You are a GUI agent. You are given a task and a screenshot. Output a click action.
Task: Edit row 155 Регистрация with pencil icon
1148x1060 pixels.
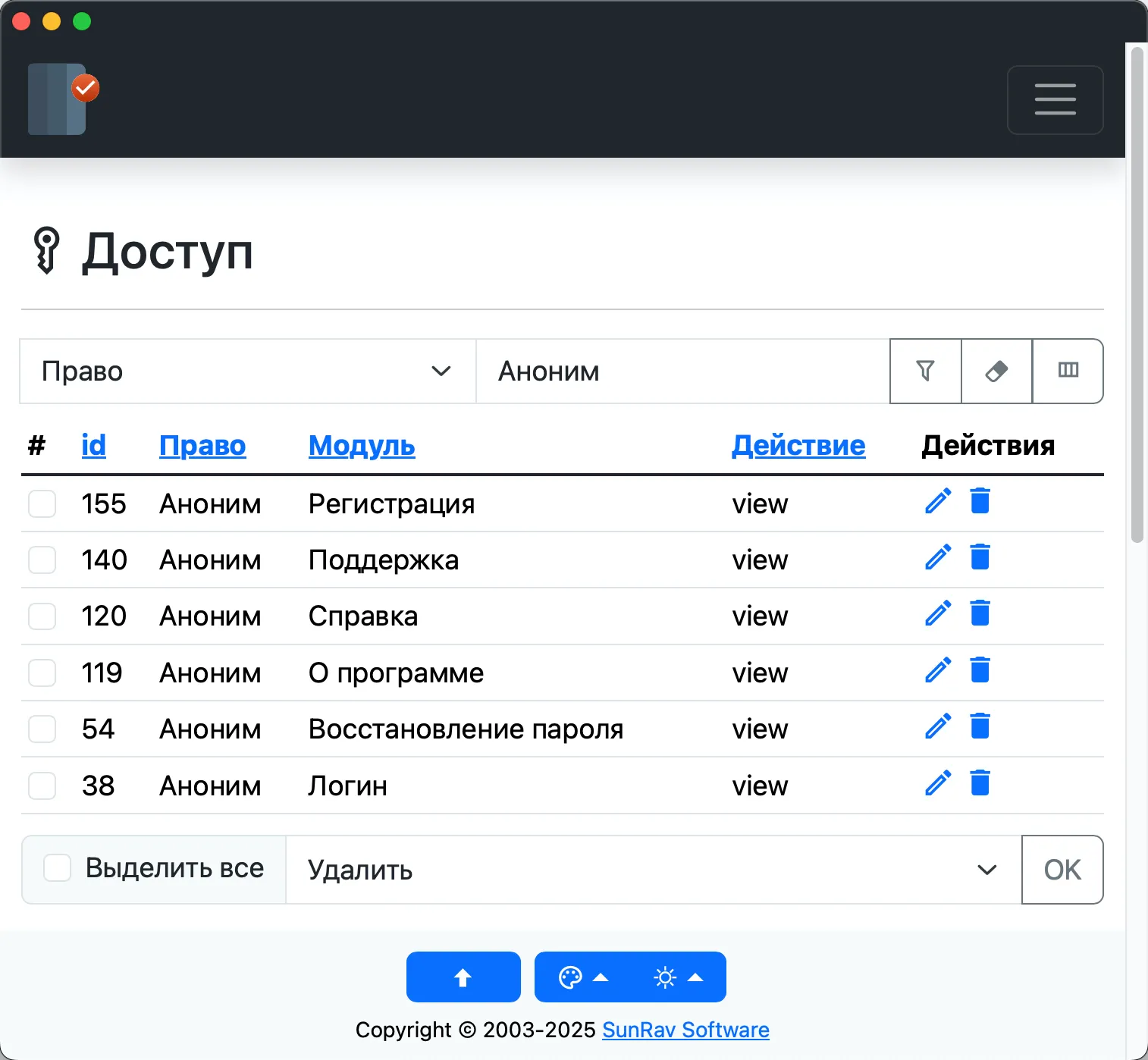938,501
